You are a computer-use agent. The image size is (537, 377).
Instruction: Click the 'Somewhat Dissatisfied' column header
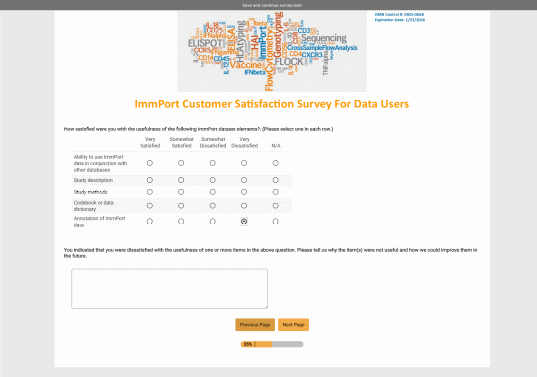pyautogui.click(x=213, y=142)
